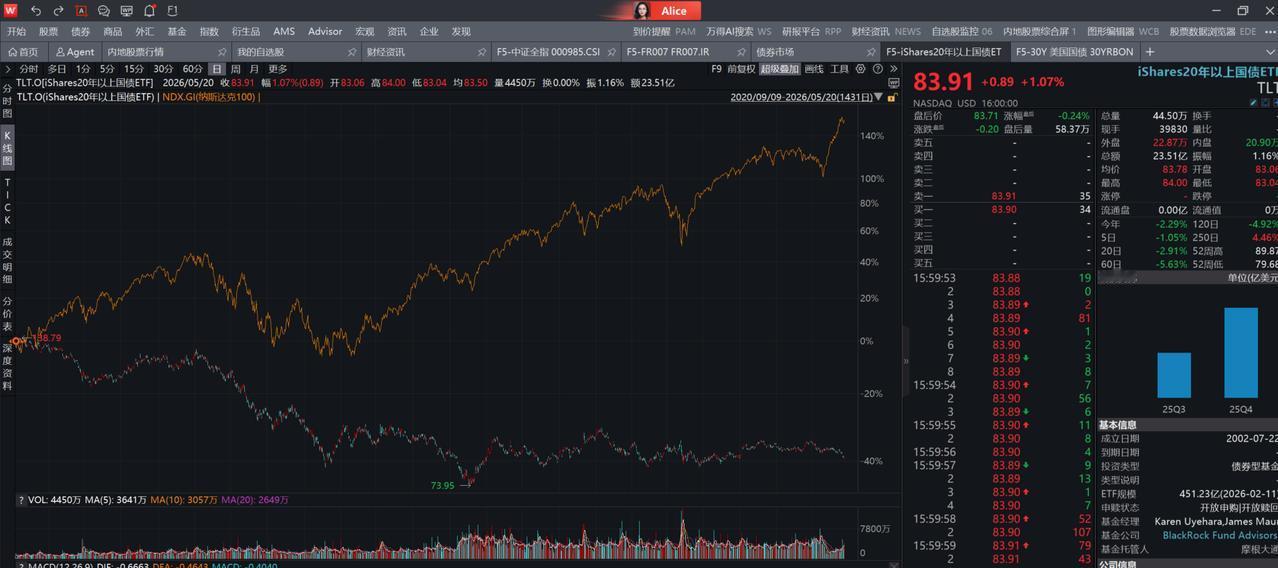This screenshot has width=1278, height=568.
Task: Click the 73.95 low price label
Action: tap(442, 485)
